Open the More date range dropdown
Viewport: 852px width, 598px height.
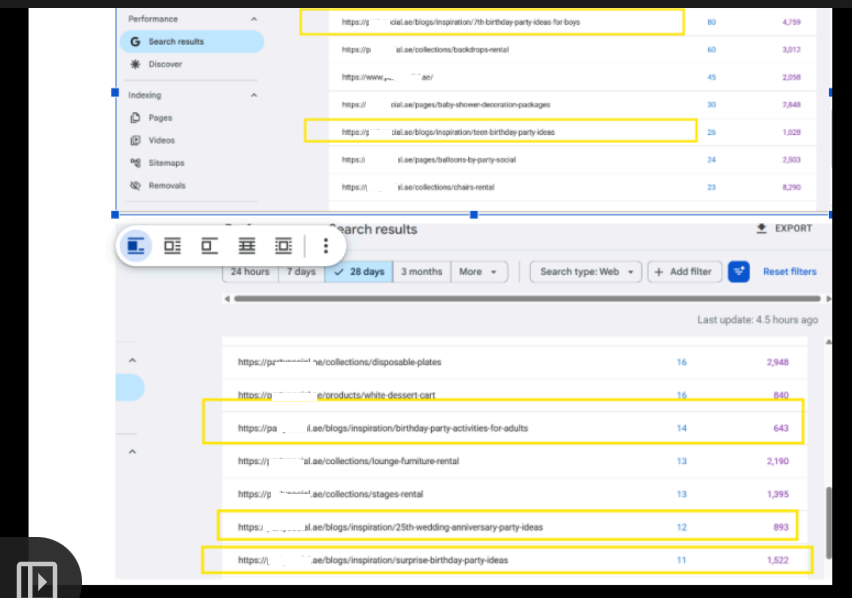tap(478, 272)
